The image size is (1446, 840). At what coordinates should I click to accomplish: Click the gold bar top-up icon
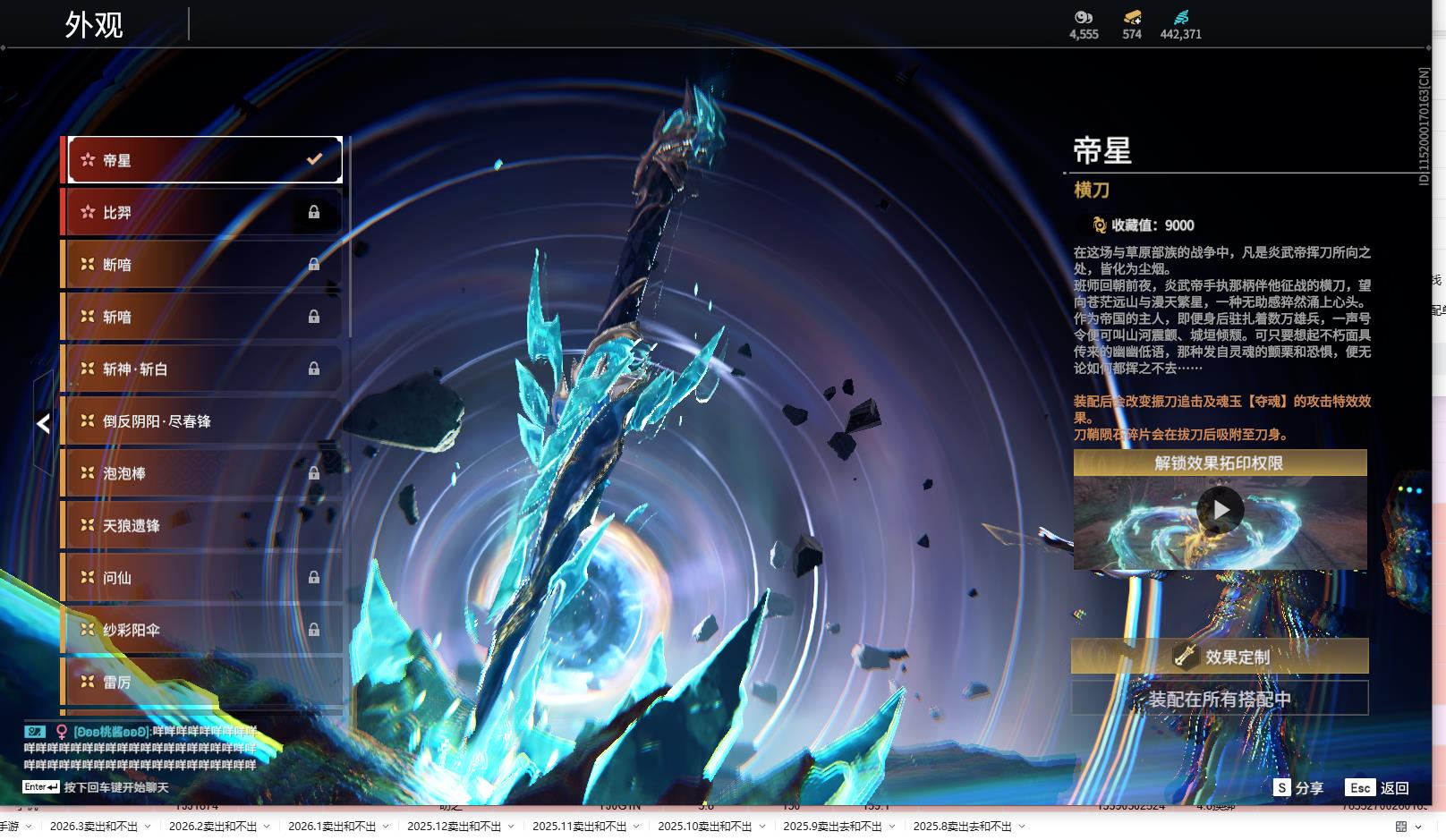coord(1132,17)
